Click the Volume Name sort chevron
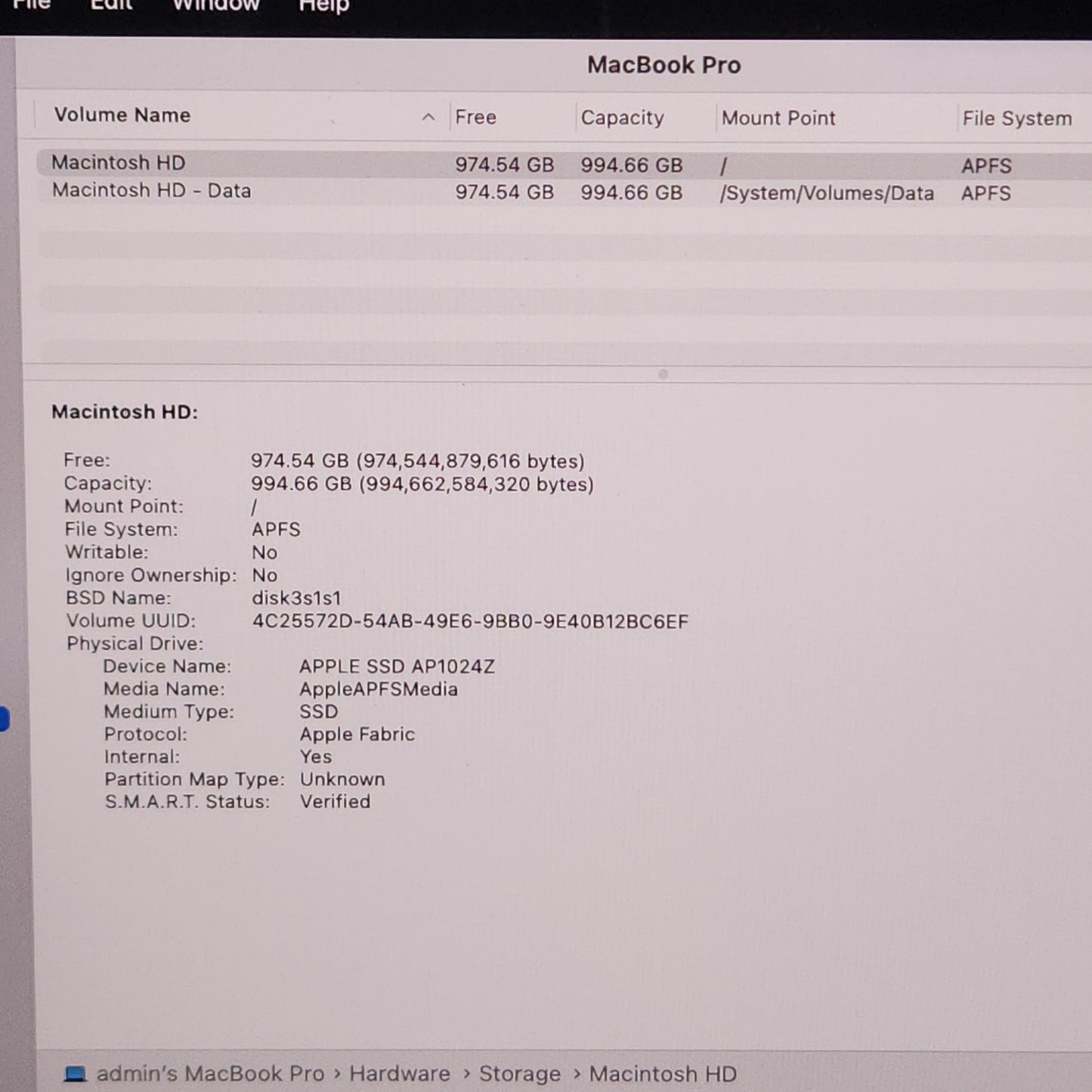 tap(428, 117)
